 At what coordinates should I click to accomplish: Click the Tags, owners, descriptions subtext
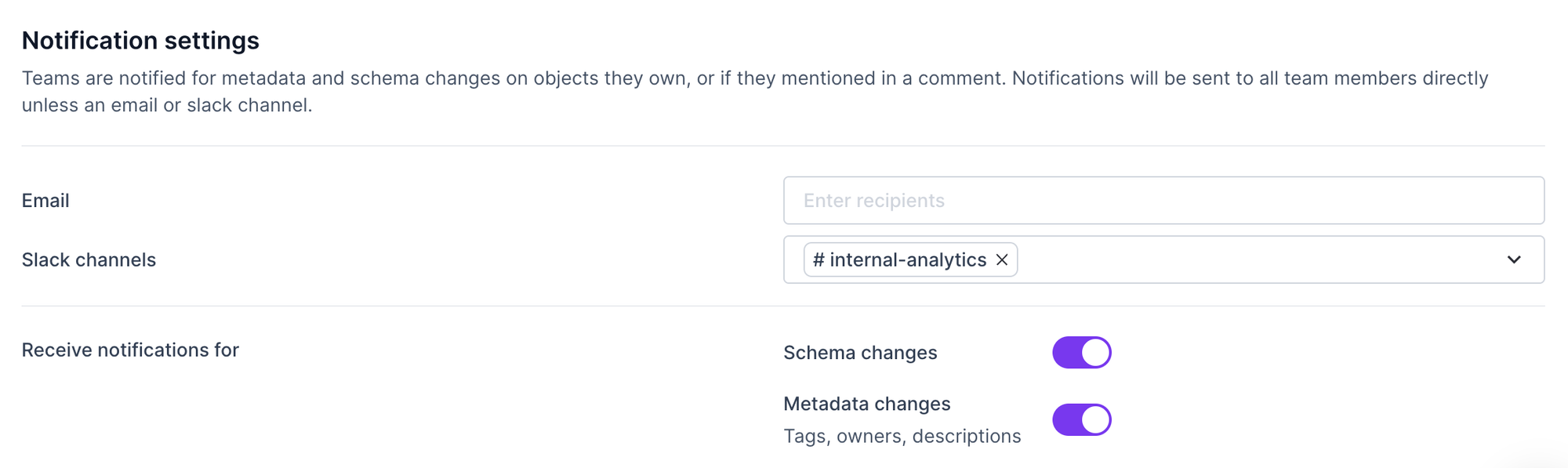902,437
